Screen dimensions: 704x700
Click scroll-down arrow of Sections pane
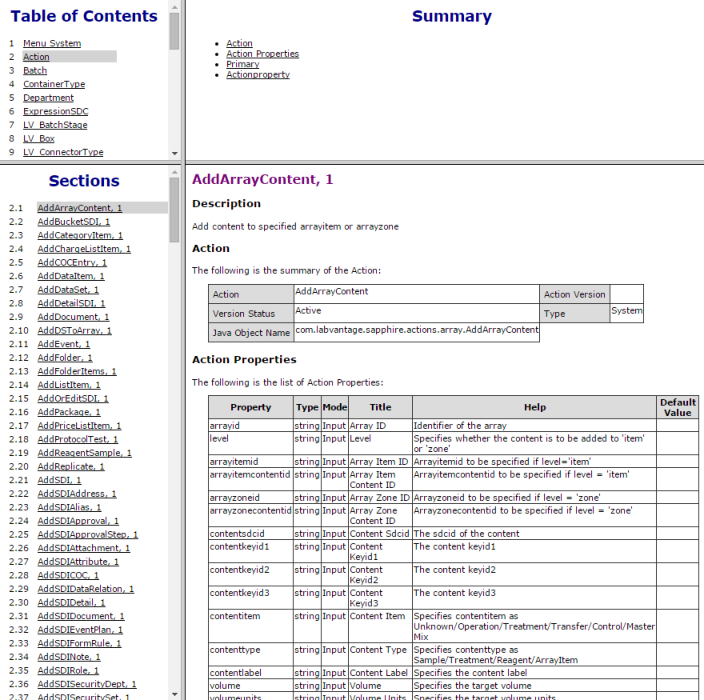[175, 694]
